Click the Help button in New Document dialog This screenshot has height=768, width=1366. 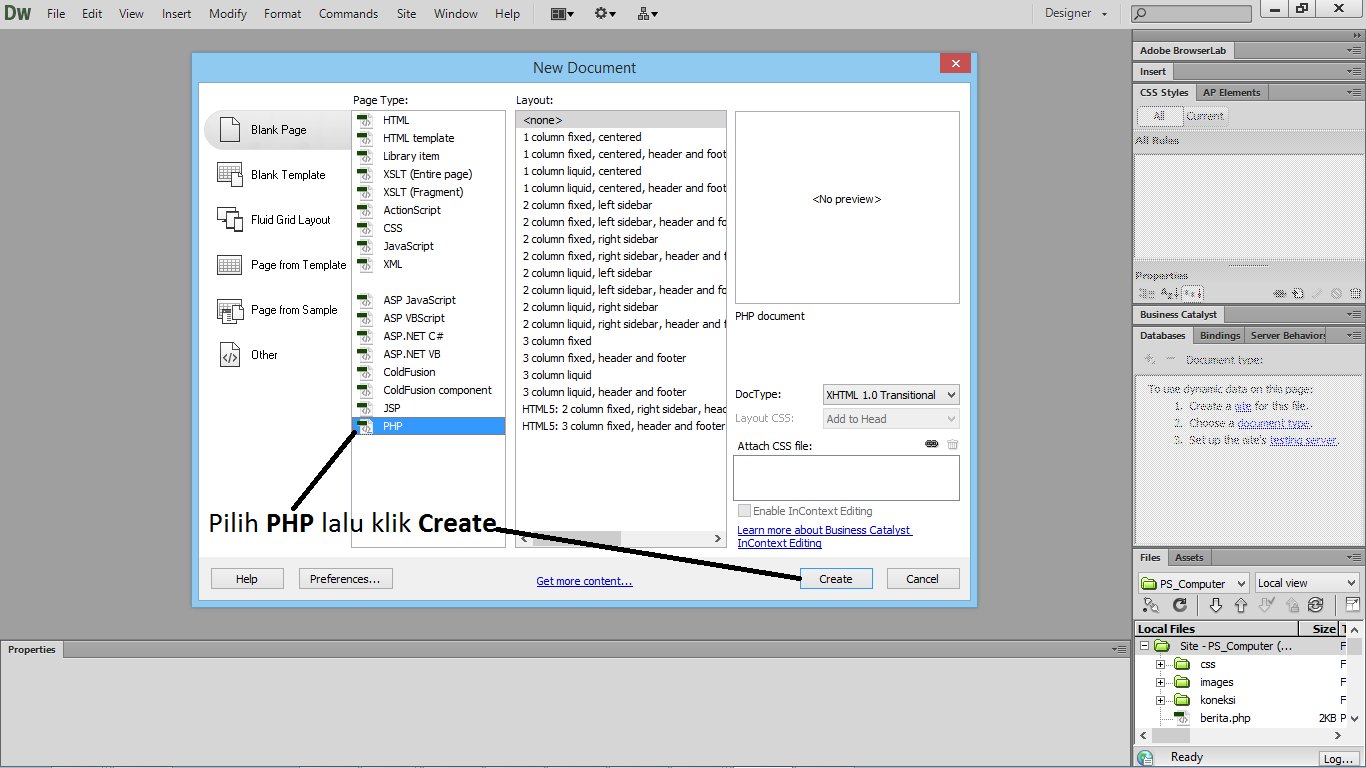247,579
